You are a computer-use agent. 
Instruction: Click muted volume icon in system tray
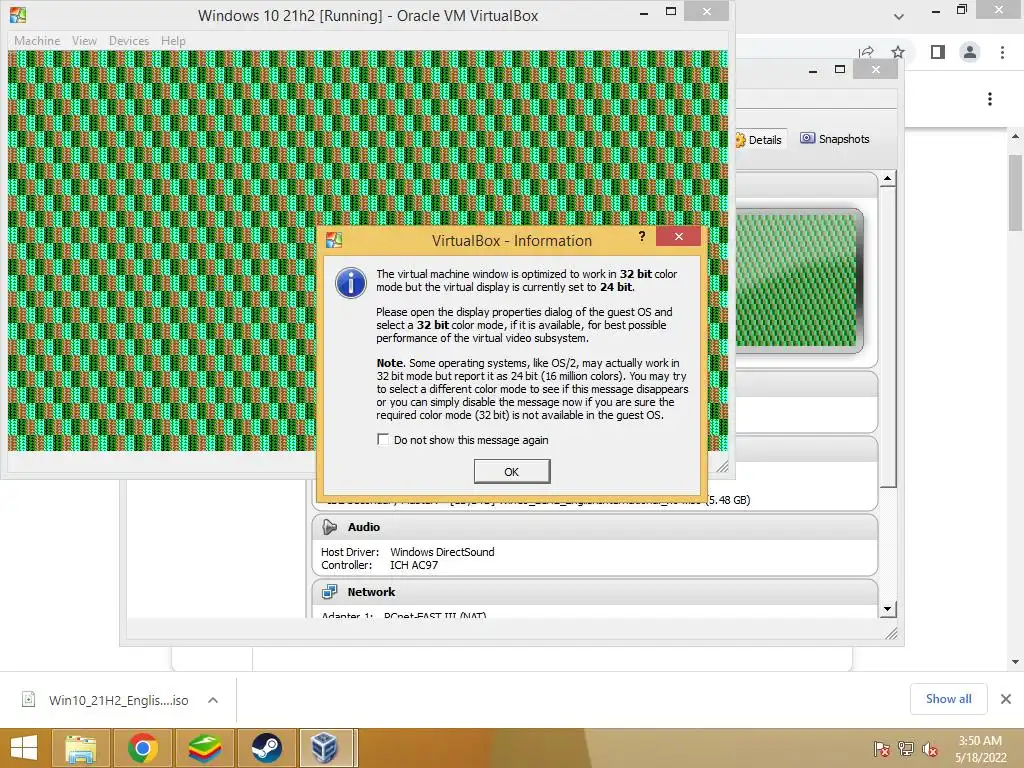click(x=930, y=749)
